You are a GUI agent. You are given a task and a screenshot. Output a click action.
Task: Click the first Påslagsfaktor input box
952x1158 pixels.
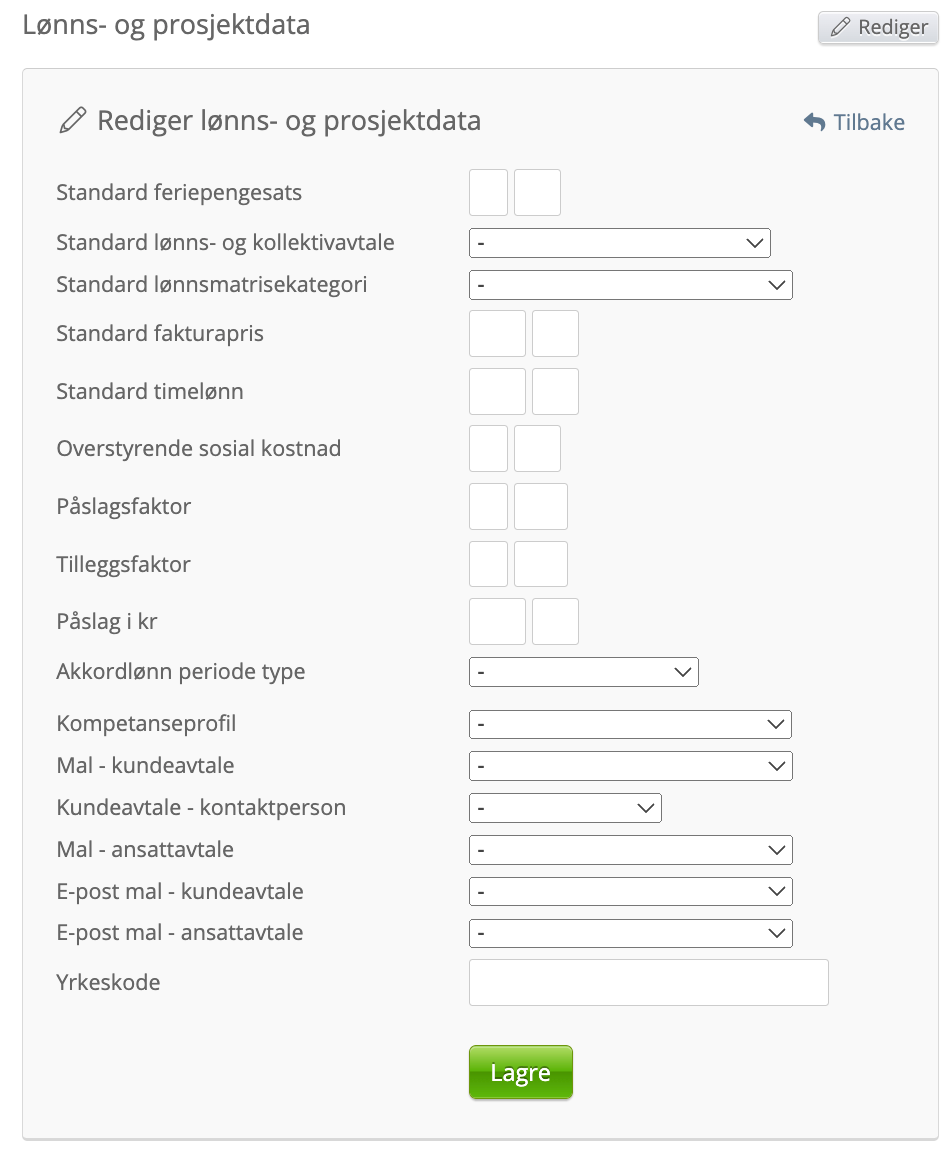click(x=489, y=506)
